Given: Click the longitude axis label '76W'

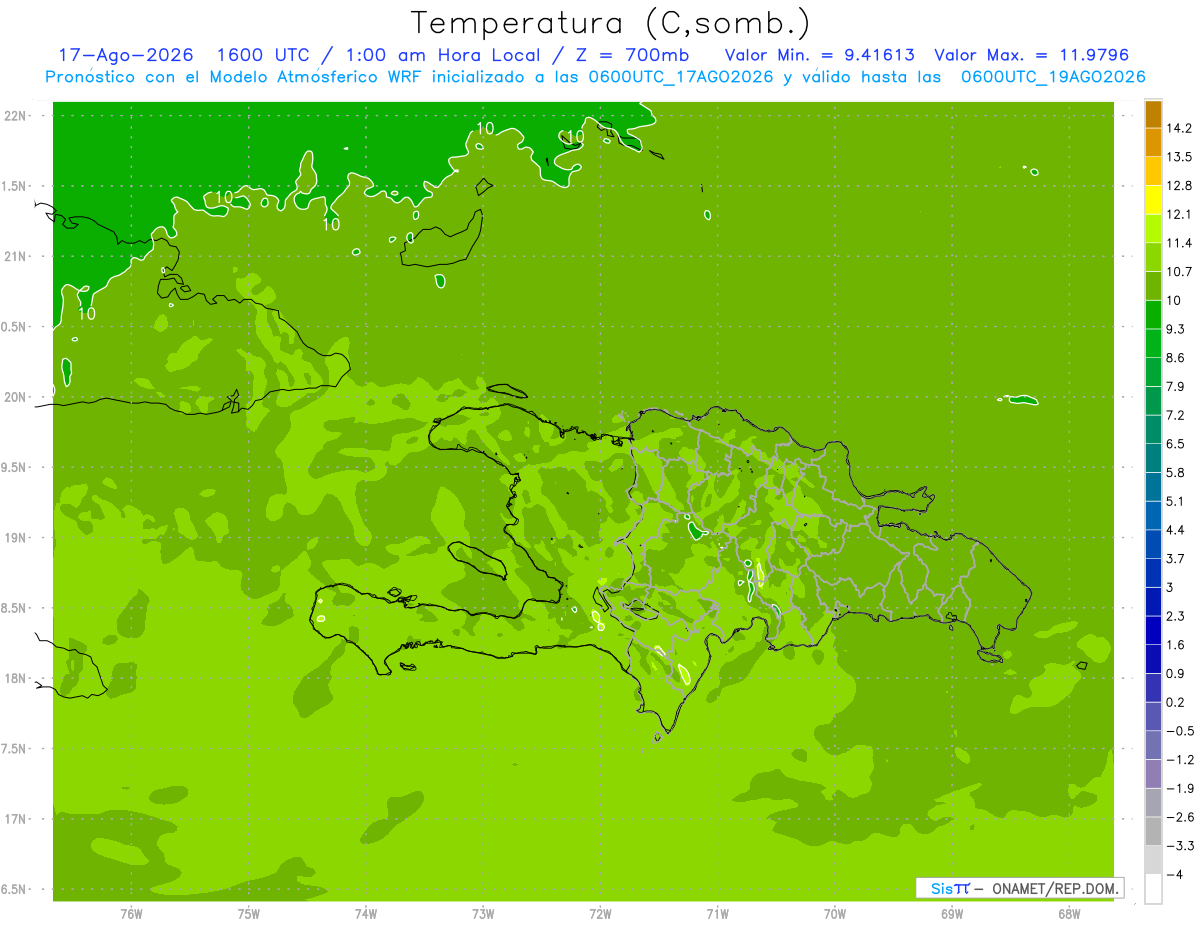Looking at the screenshot, I should pos(131,914).
